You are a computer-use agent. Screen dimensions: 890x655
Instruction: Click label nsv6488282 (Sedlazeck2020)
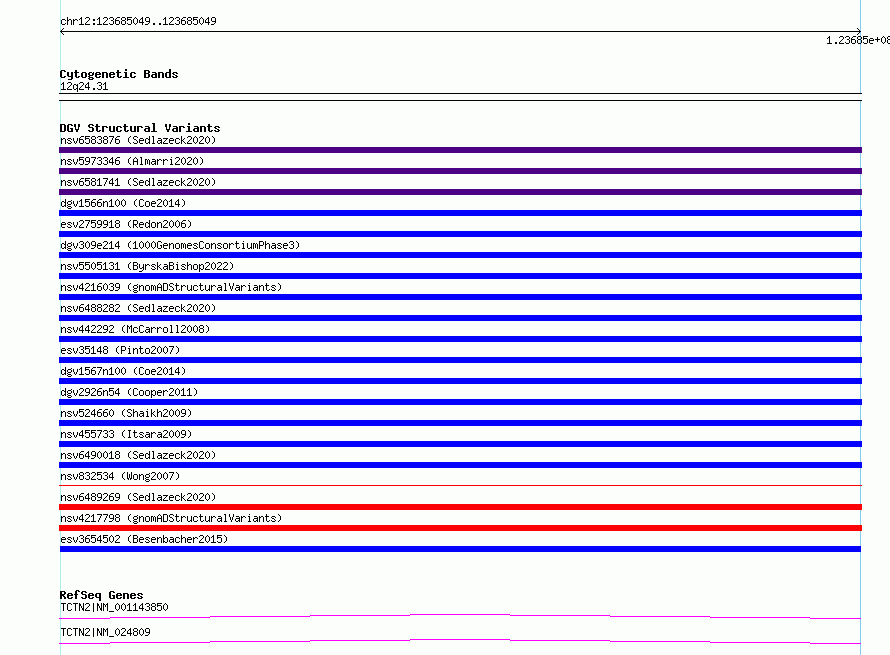pos(138,308)
